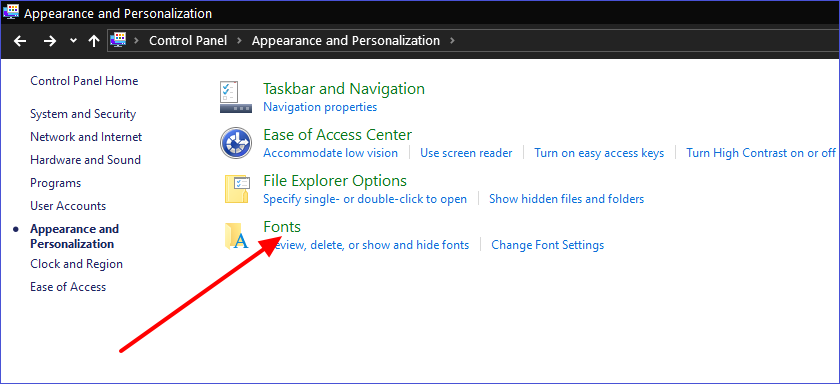Click the Ease of Access Center icon
The width and height of the screenshot is (840, 384).
[236, 143]
